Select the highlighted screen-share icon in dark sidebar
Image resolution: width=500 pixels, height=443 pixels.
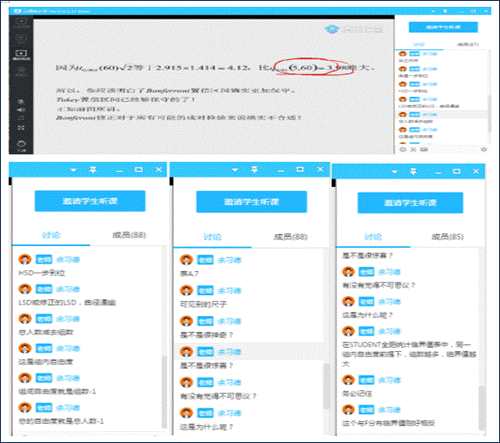[21, 54]
